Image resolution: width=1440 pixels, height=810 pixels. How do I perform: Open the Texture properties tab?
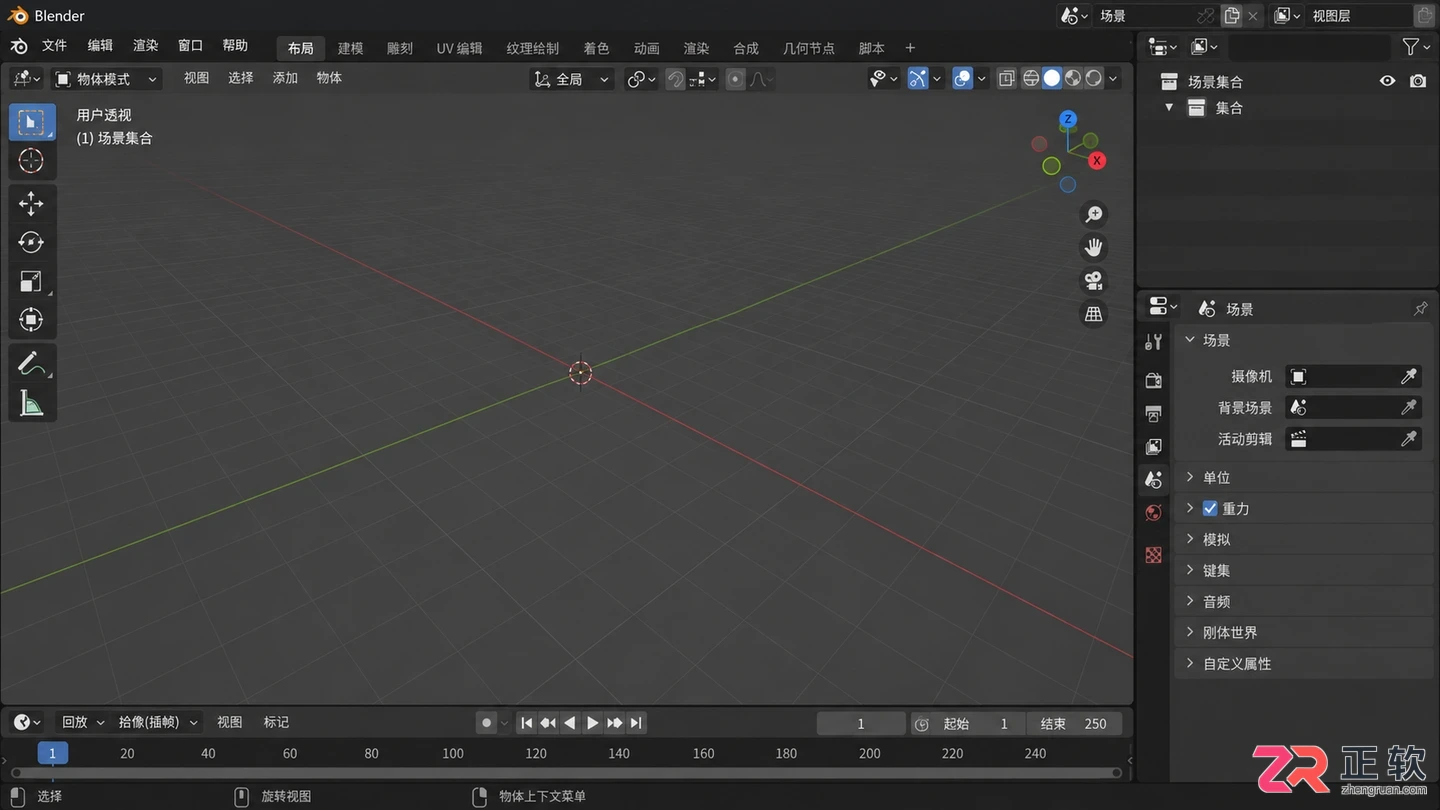tap(1153, 555)
